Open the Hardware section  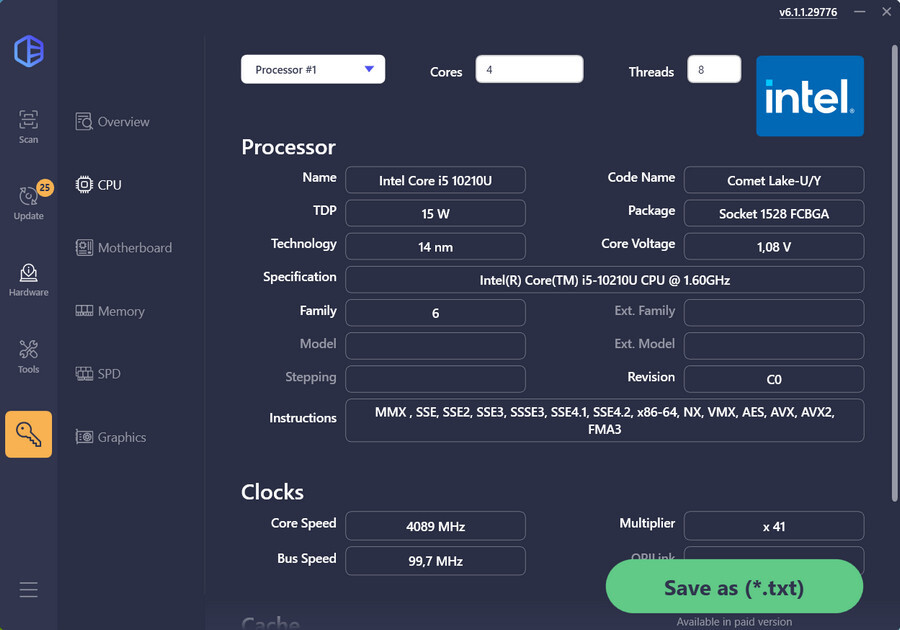click(x=29, y=280)
